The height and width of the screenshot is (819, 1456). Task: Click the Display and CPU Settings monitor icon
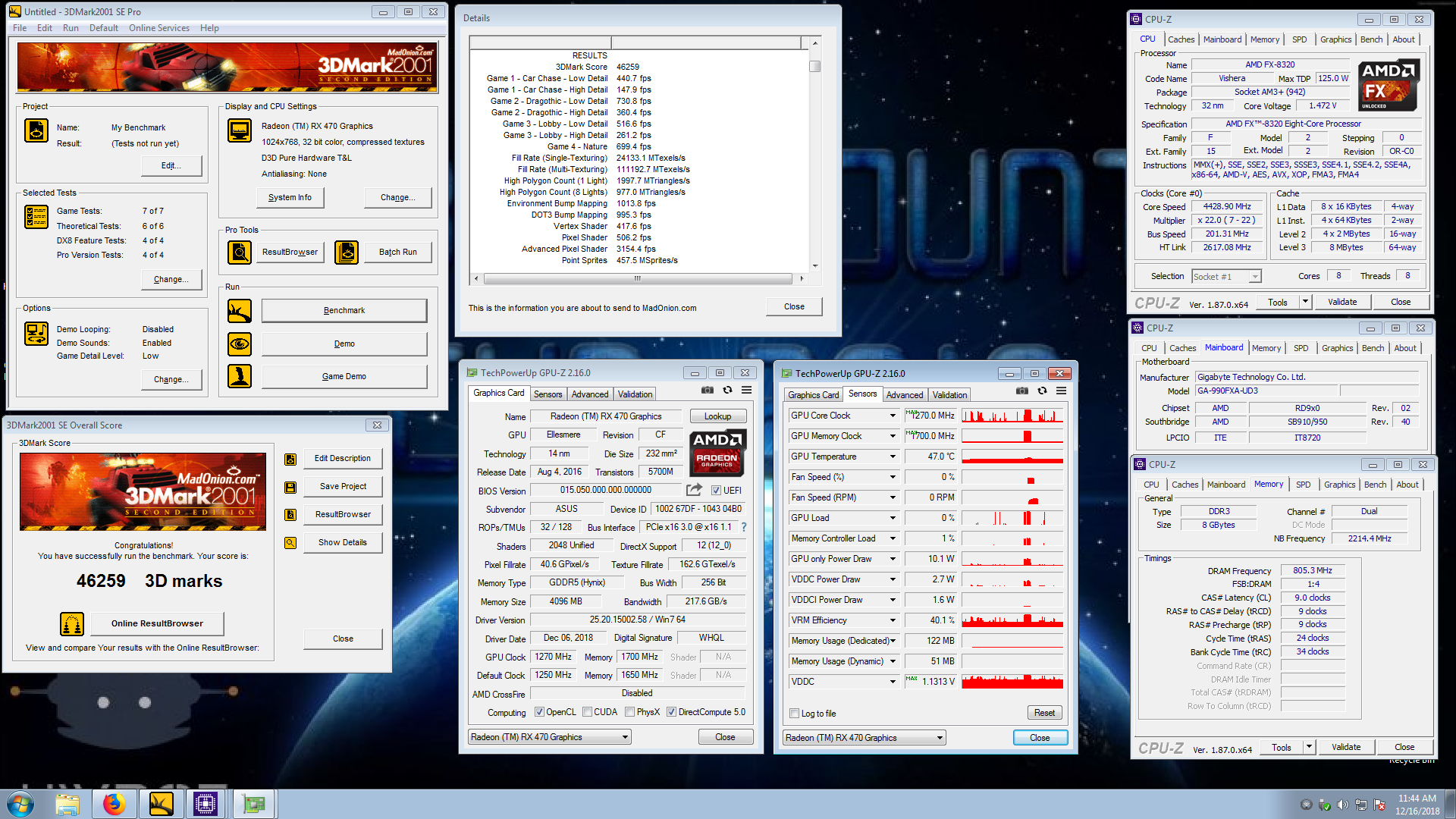240,130
